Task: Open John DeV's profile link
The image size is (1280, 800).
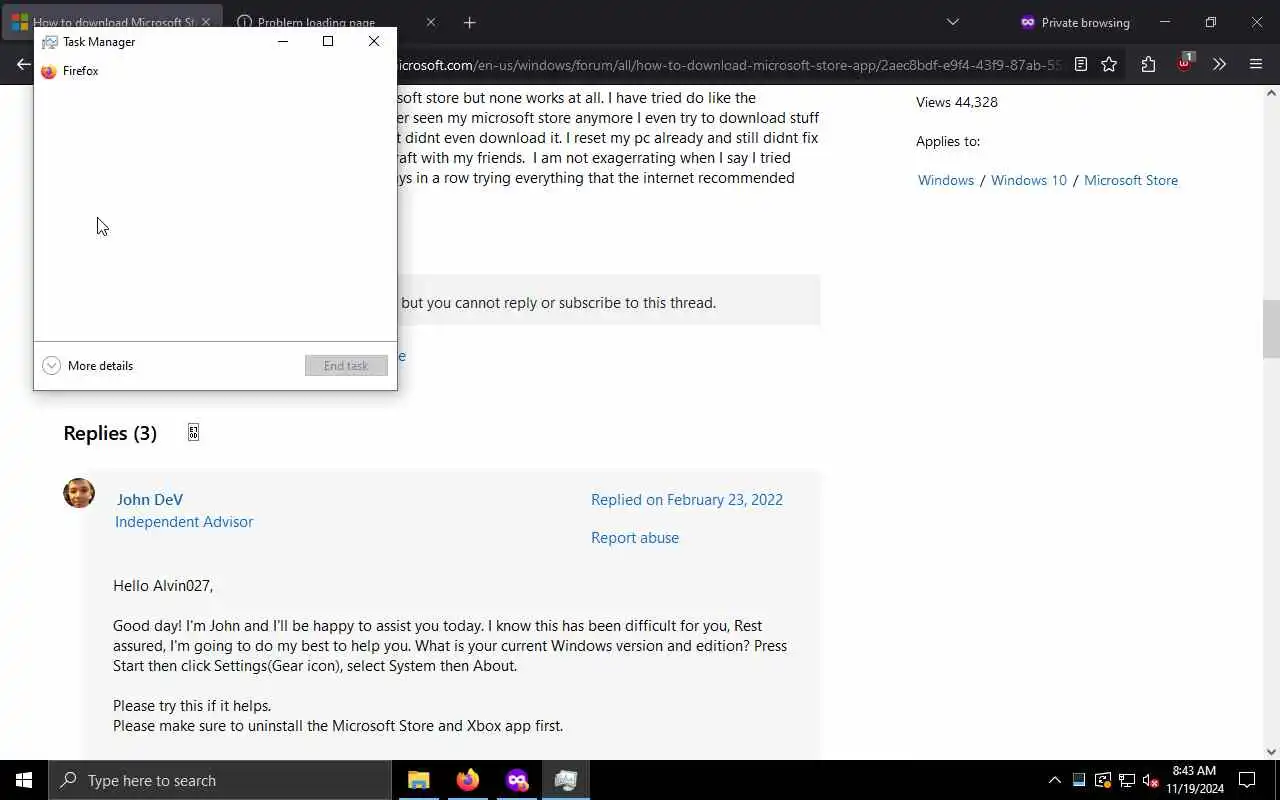Action: tap(150, 500)
